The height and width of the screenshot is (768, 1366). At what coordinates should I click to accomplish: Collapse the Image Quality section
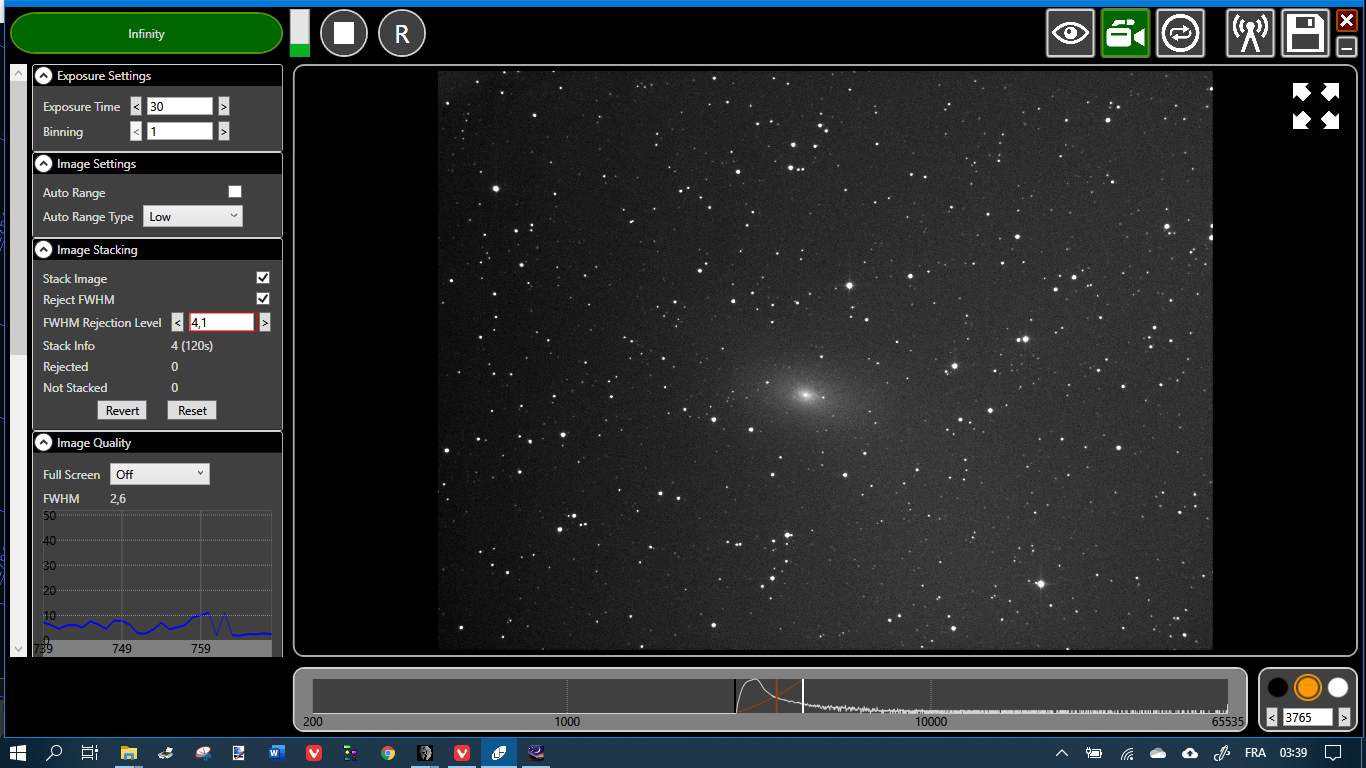44,443
